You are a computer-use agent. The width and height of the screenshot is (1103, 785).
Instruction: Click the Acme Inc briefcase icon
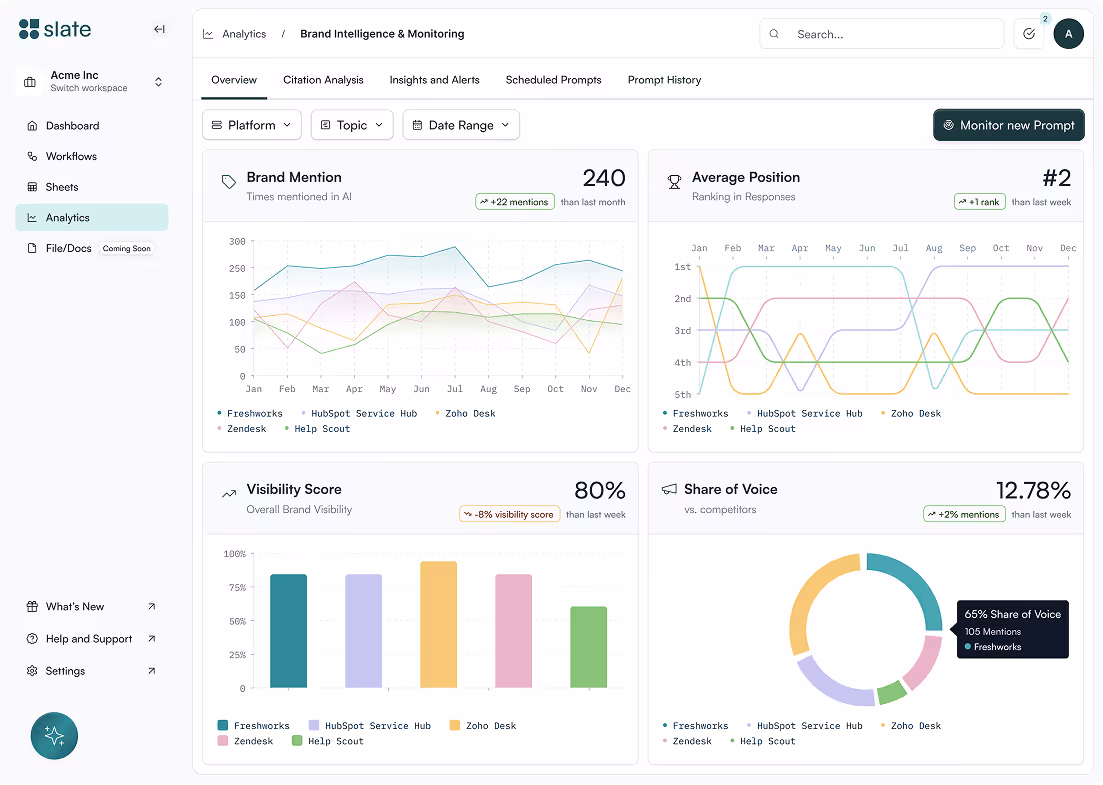pos(30,82)
